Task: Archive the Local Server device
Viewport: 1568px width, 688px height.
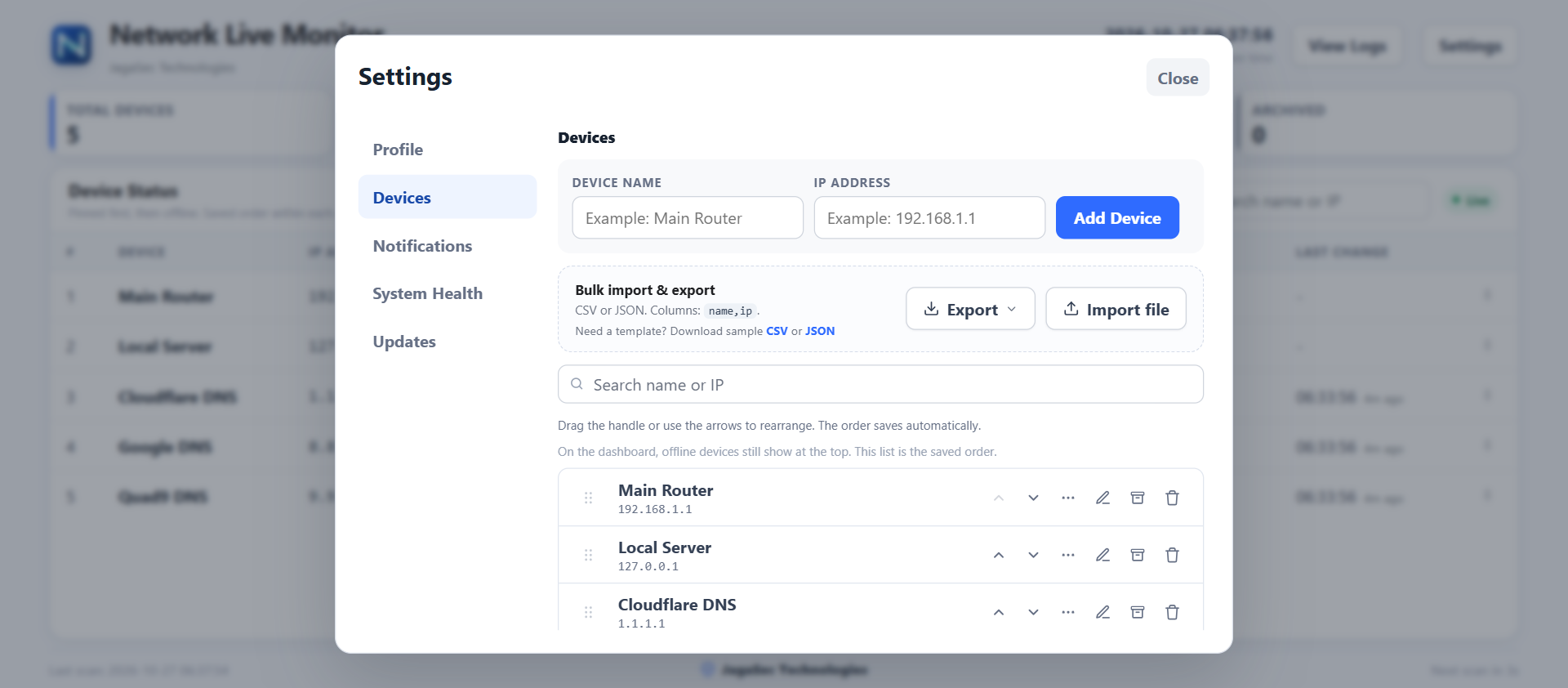Action: click(1138, 555)
